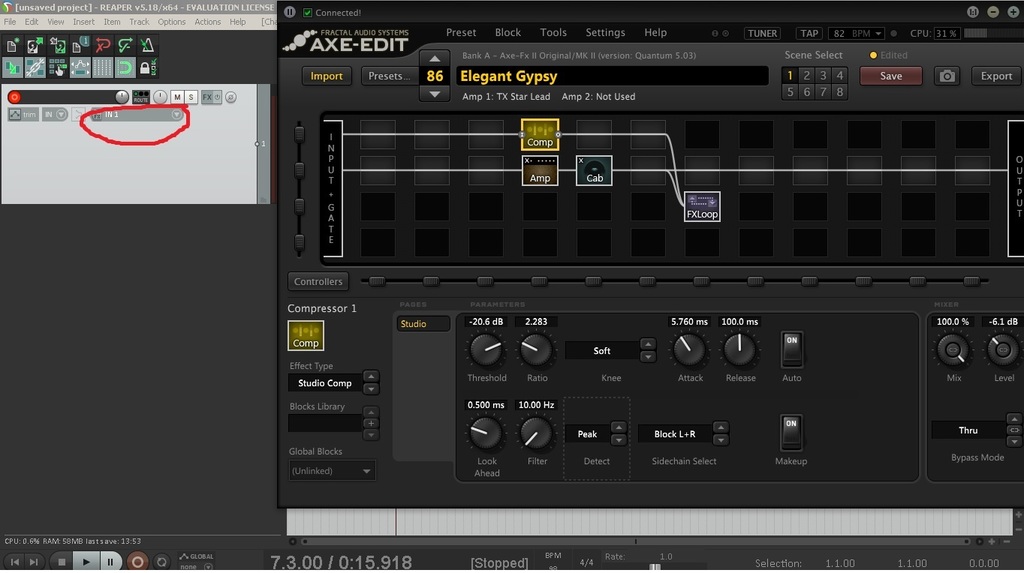Click REAPER's New Project toolbar icon
The width and height of the screenshot is (1024, 573).
[12, 45]
